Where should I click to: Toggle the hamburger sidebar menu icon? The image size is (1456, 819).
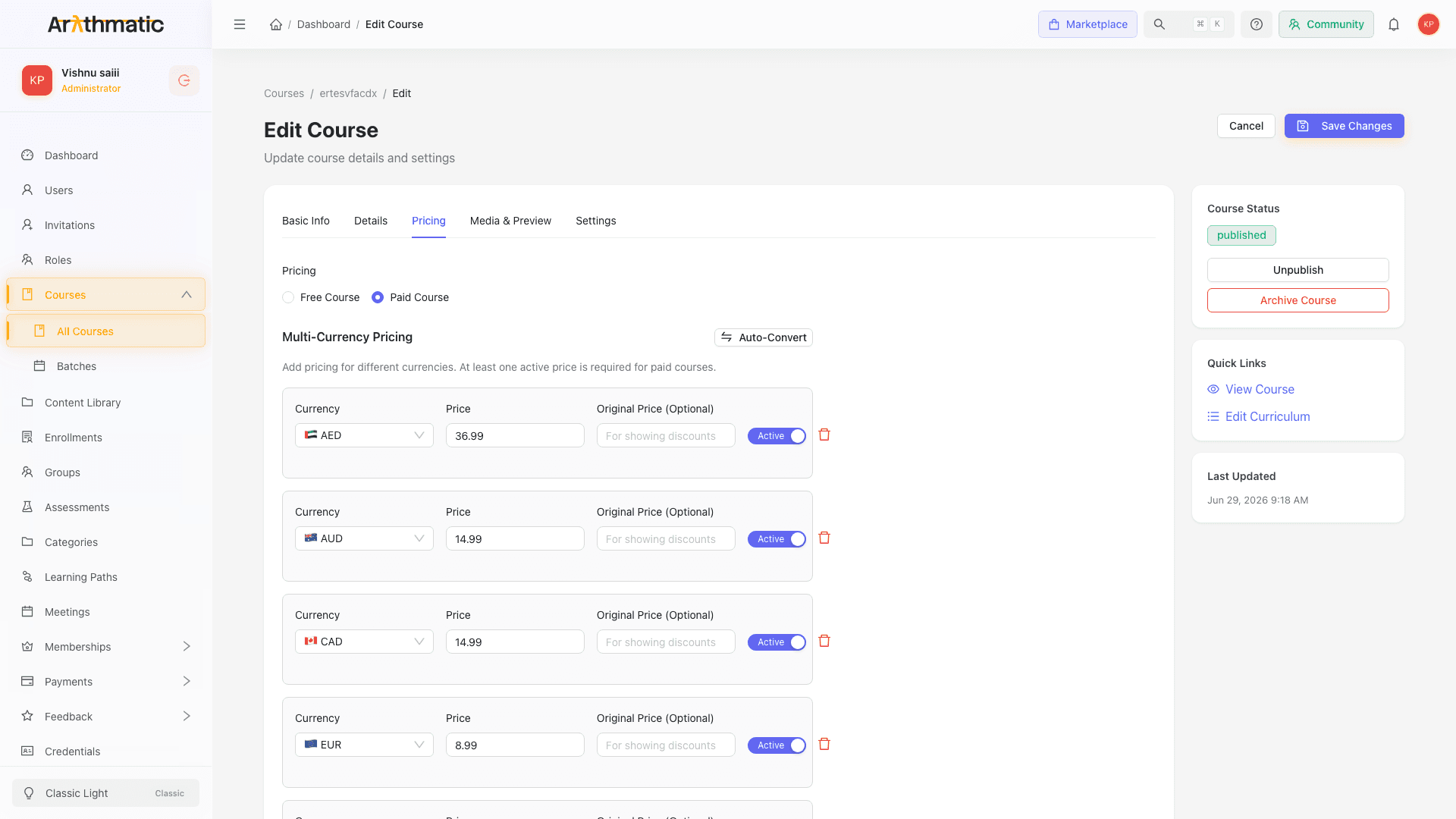(x=240, y=24)
